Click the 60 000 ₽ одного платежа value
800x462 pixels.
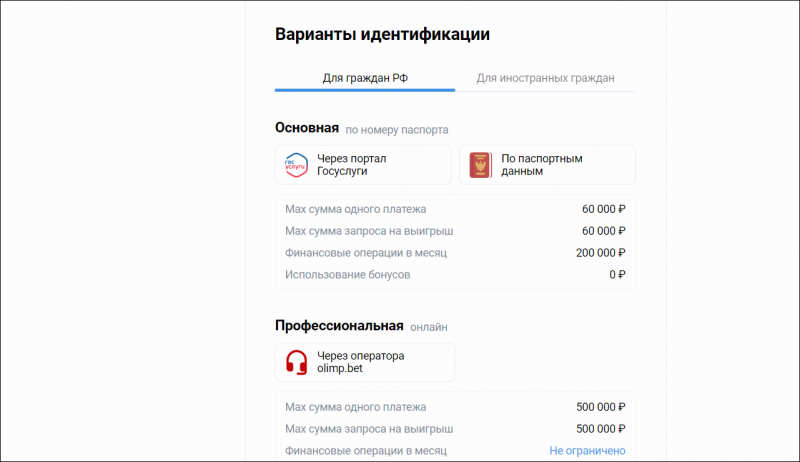(604, 209)
